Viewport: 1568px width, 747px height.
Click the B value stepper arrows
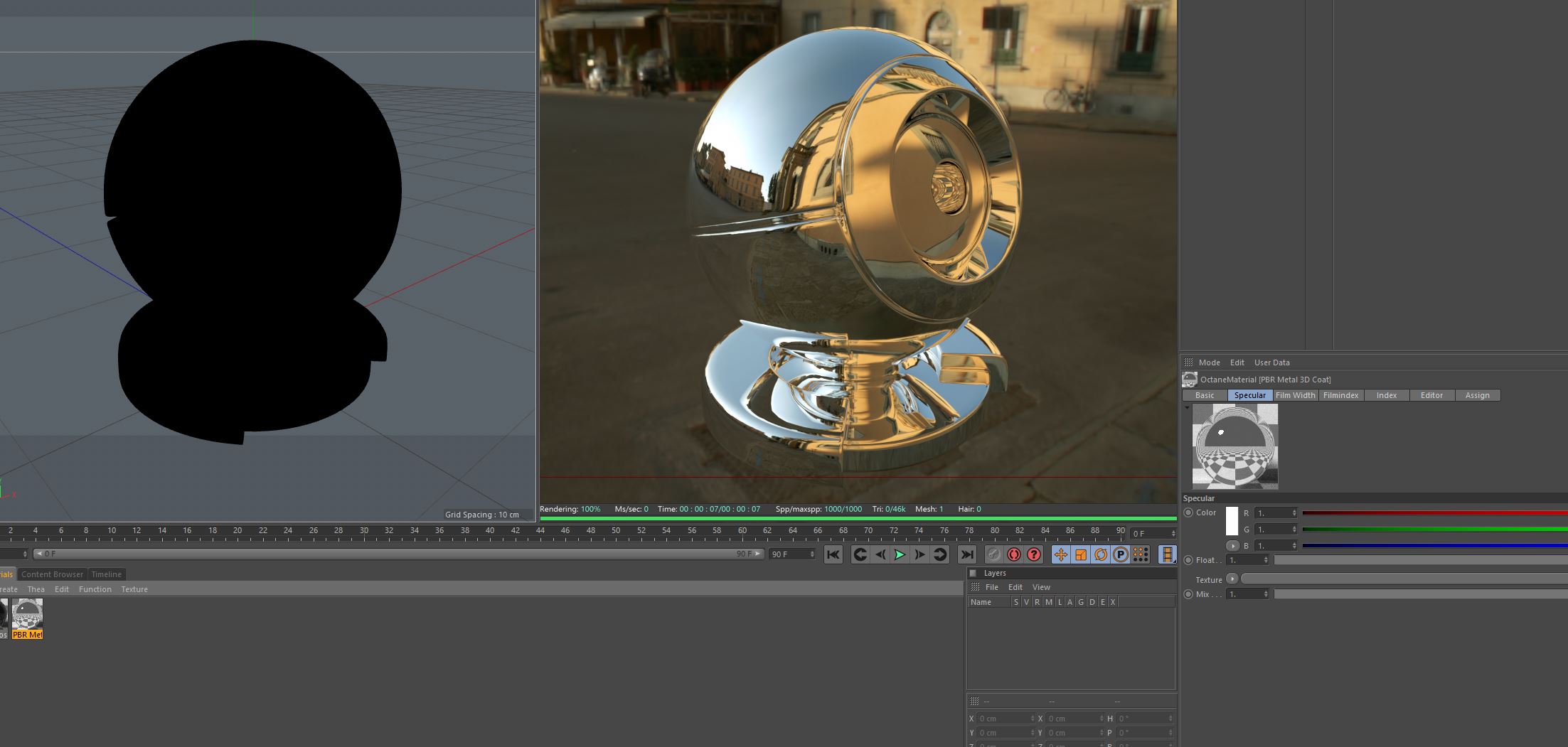click(1294, 546)
